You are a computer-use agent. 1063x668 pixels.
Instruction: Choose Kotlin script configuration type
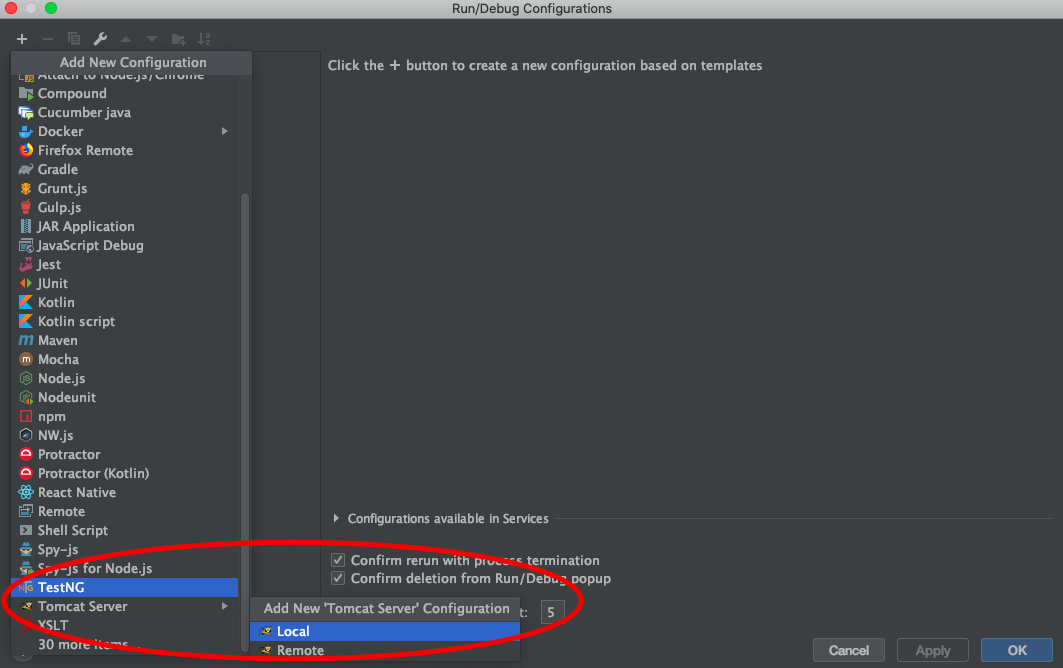click(x=125, y=321)
